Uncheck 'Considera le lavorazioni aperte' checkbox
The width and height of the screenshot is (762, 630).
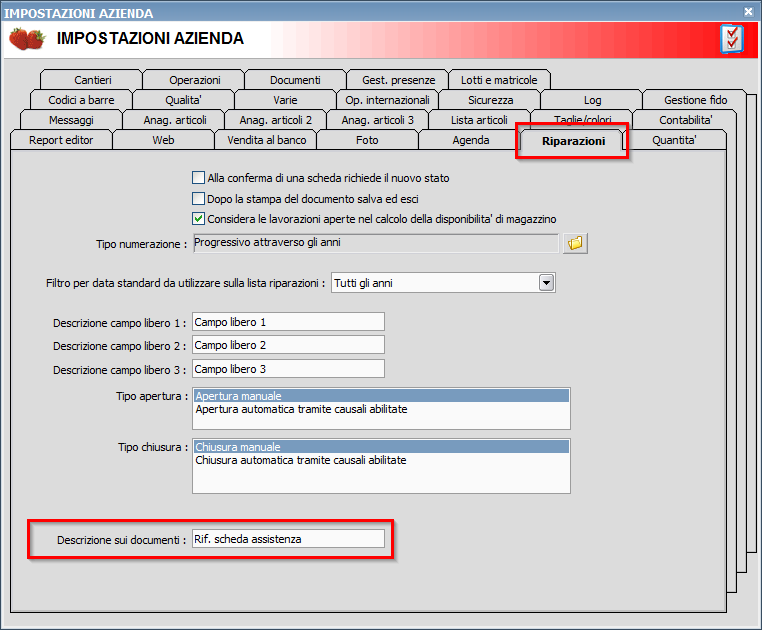[x=198, y=219]
